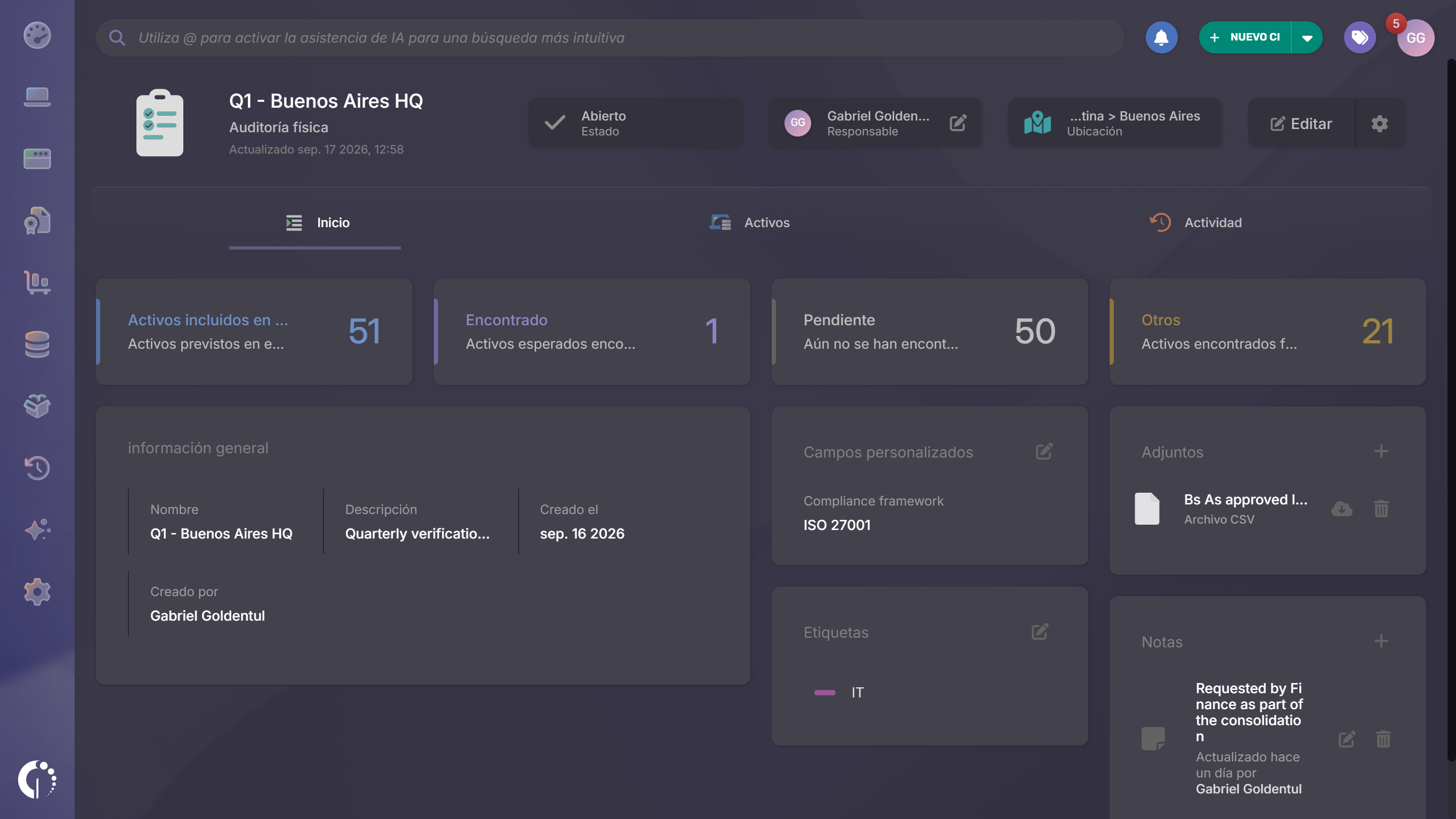The image size is (1456, 819).
Task: Open the Encontrado 1 card
Action: [x=592, y=332]
